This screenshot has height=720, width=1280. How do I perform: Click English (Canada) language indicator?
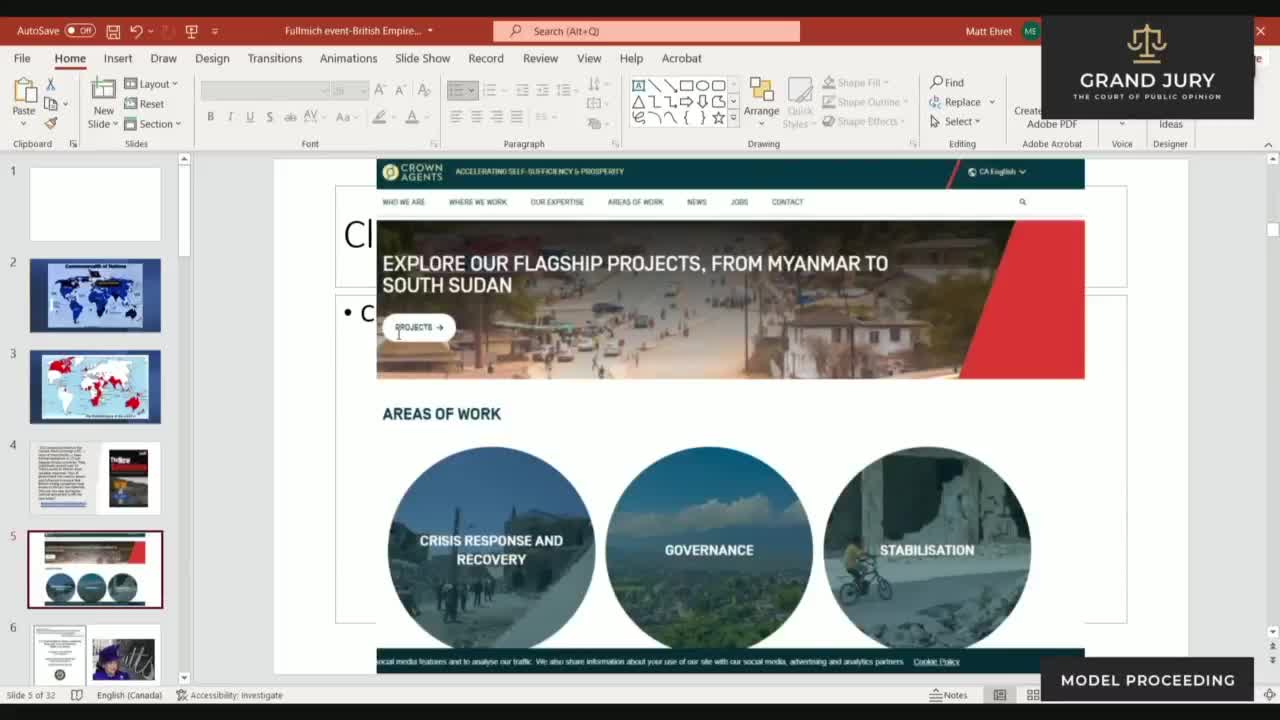pos(129,695)
